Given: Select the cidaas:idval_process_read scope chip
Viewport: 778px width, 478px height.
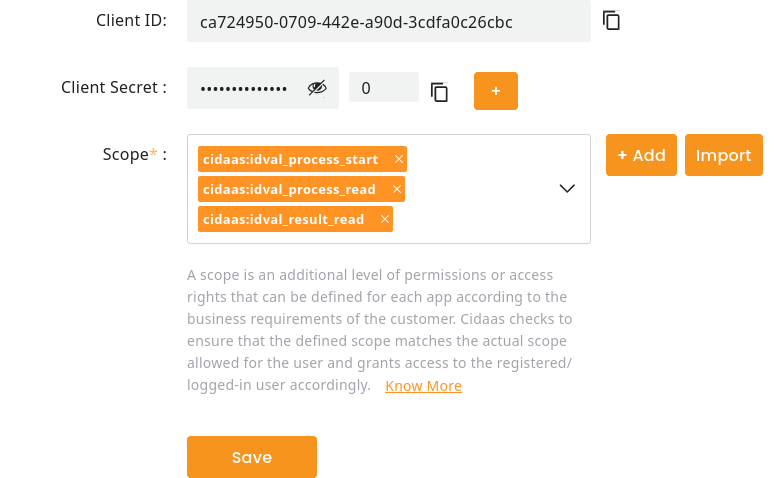Looking at the screenshot, I should (289, 189).
